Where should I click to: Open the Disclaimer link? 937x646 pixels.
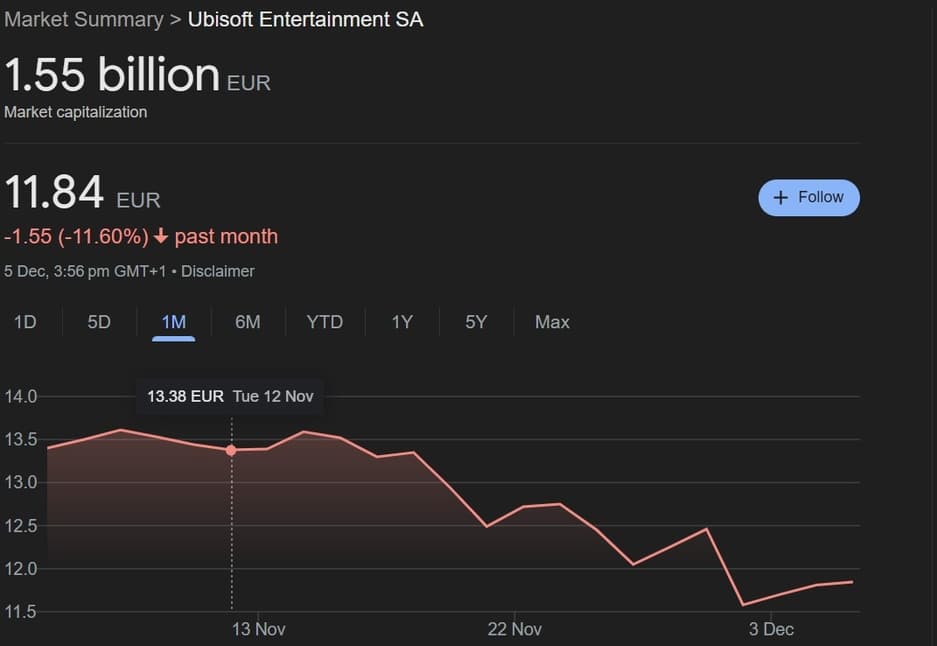218,271
